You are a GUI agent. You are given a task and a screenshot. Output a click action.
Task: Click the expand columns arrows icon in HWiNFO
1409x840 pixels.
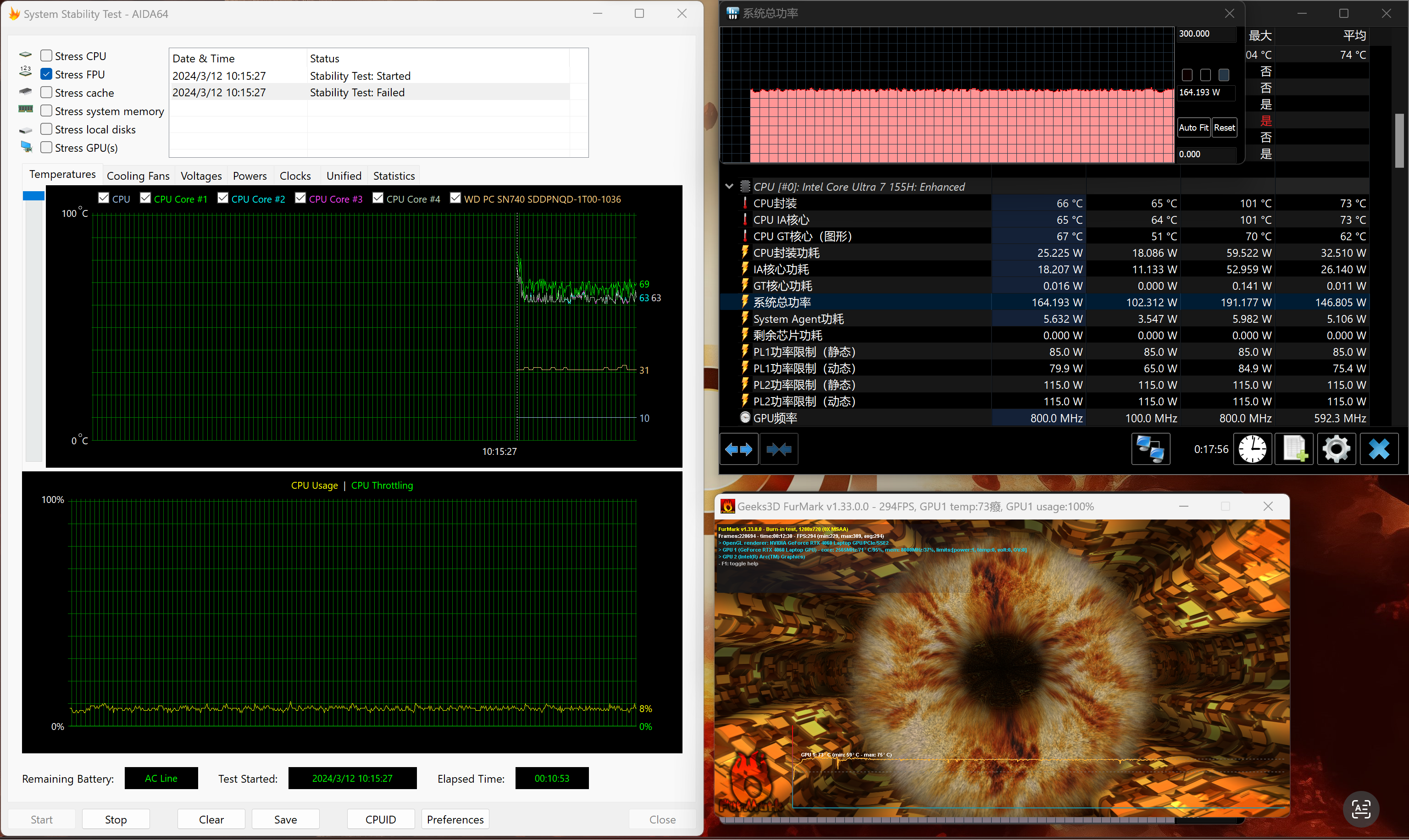tap(739, 449)
